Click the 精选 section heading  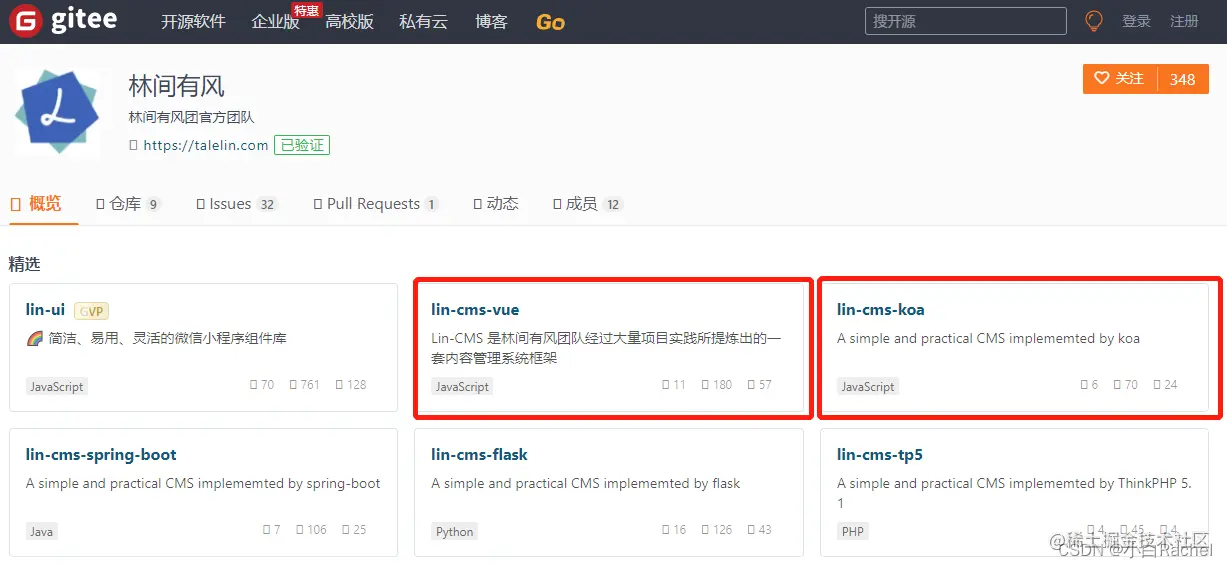click(x=25, y=264)
